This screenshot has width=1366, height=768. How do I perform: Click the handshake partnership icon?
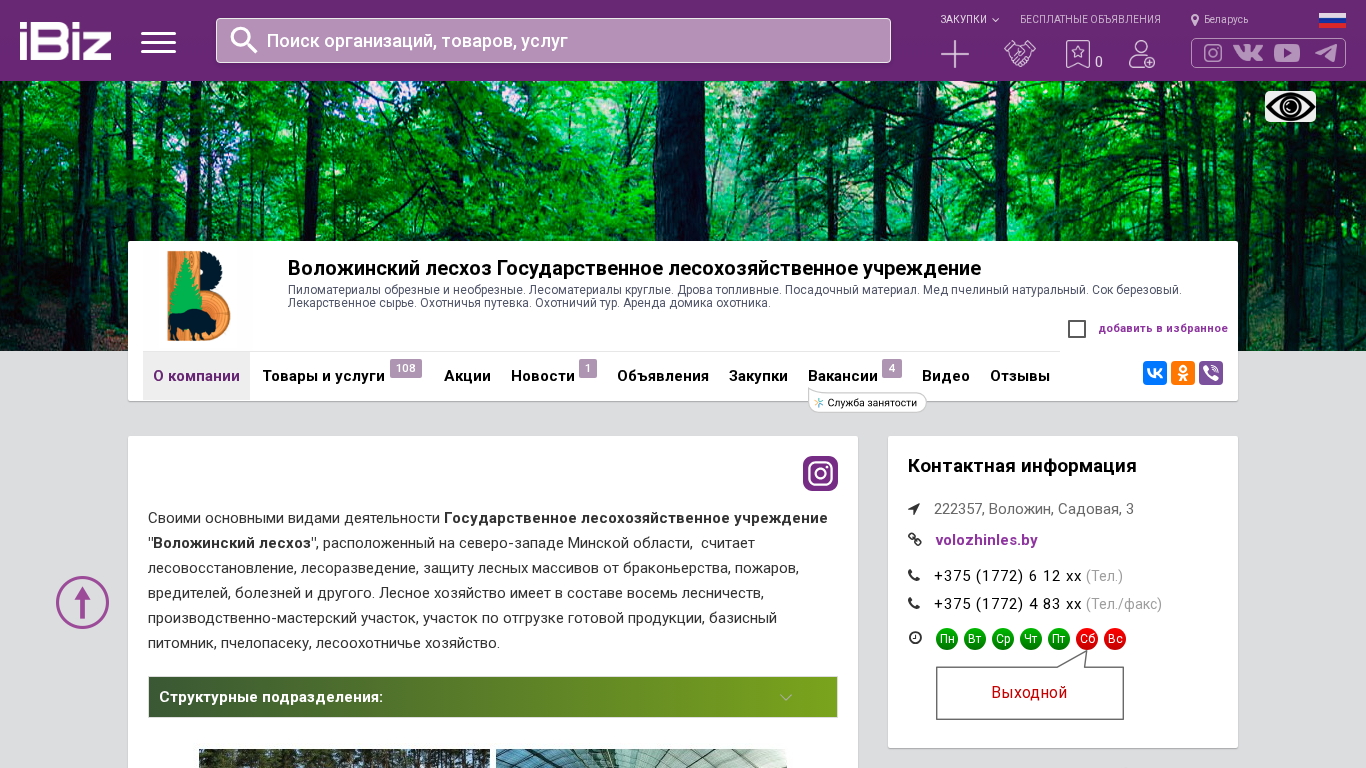(1019, 54)
